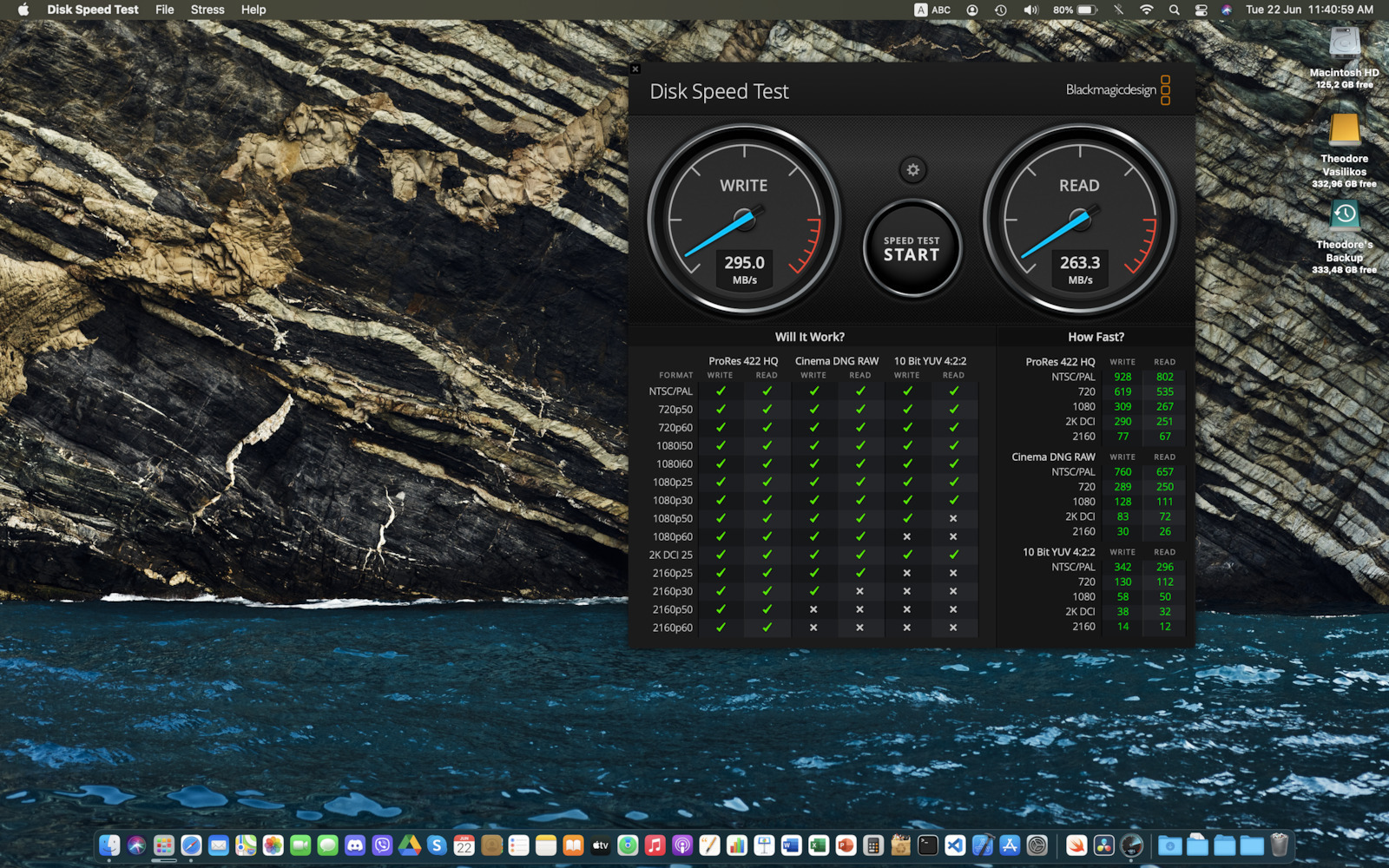Open Music from the Dock

click(655, 845)
